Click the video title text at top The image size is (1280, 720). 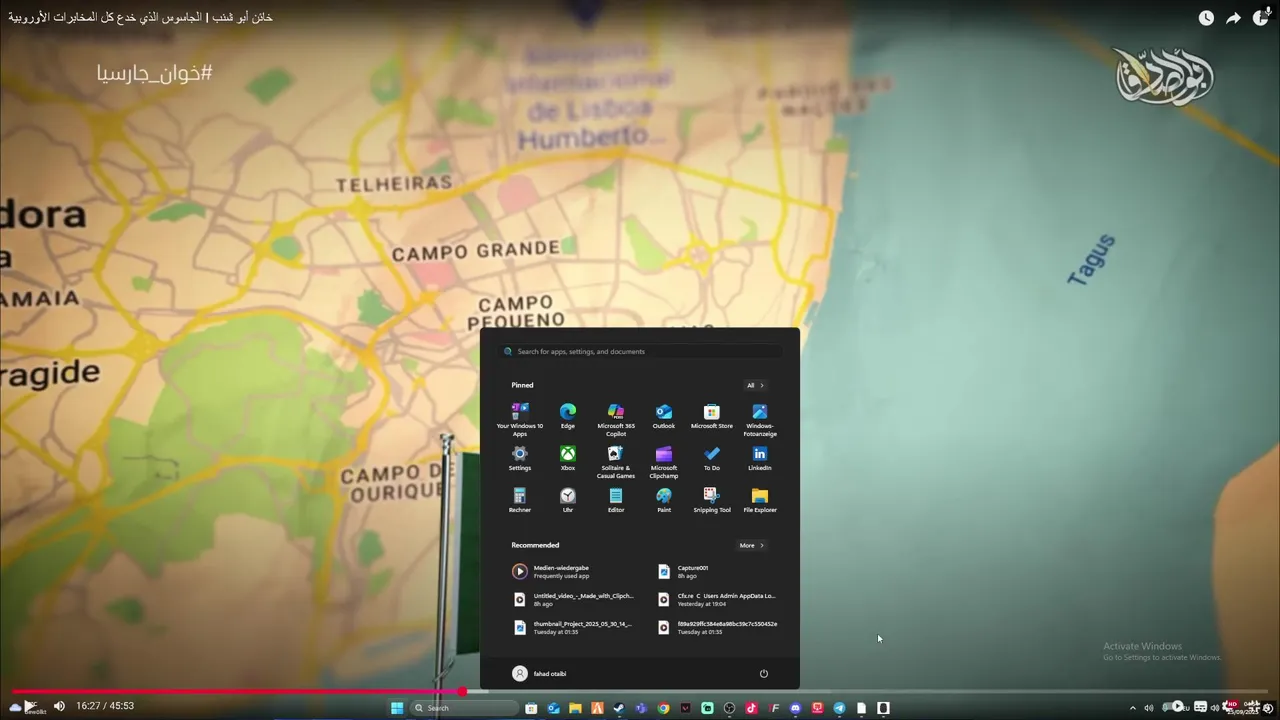(x=140, y=17)
